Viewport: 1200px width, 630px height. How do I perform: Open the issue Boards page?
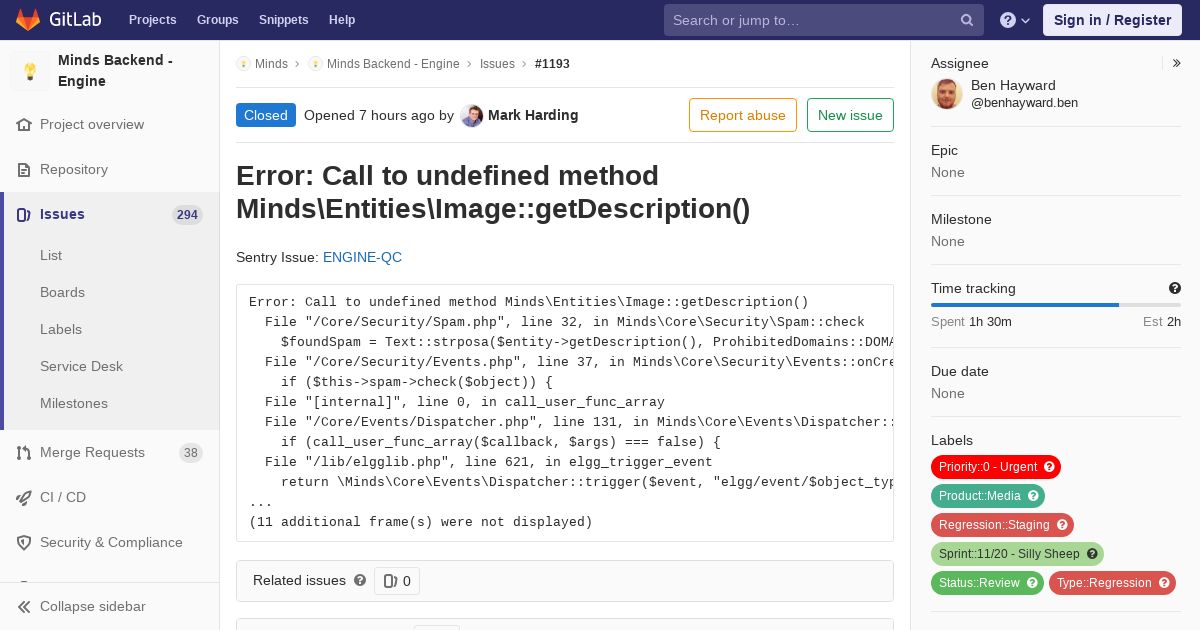pyautogui.click(x=62, y=293)
